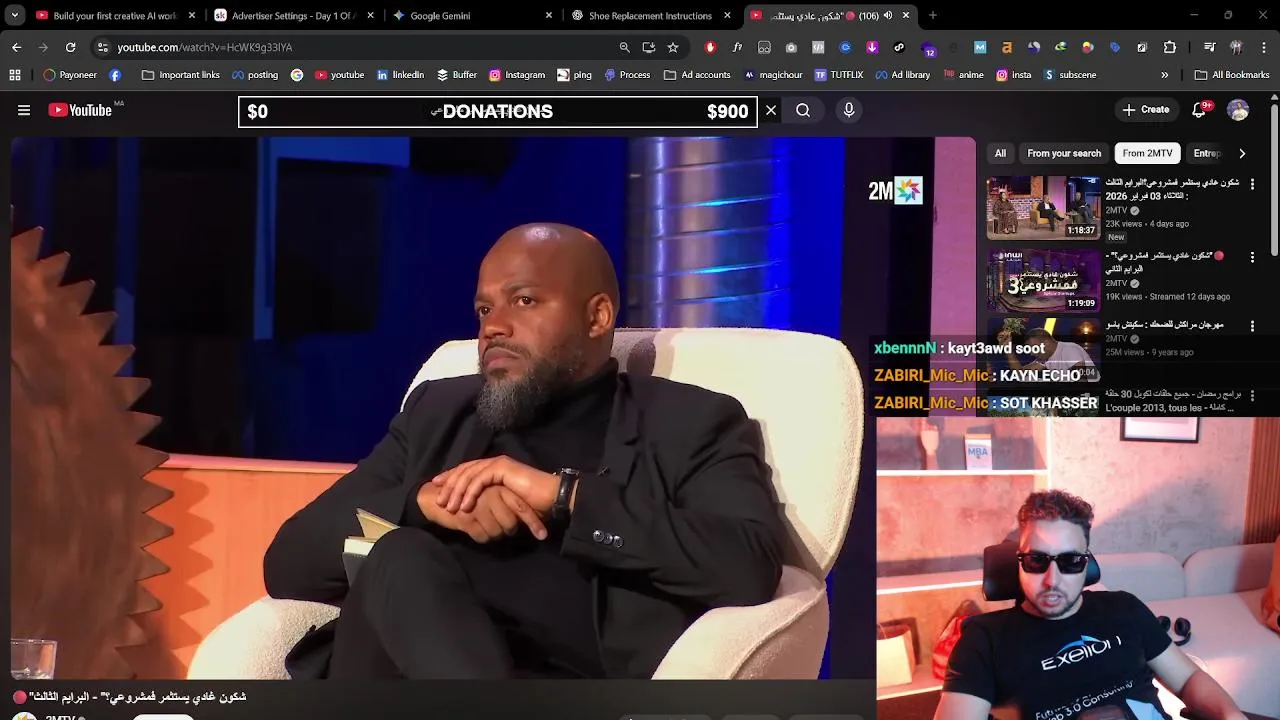Open Chrome extensions puzzle menu

[x=1170, y=47]
